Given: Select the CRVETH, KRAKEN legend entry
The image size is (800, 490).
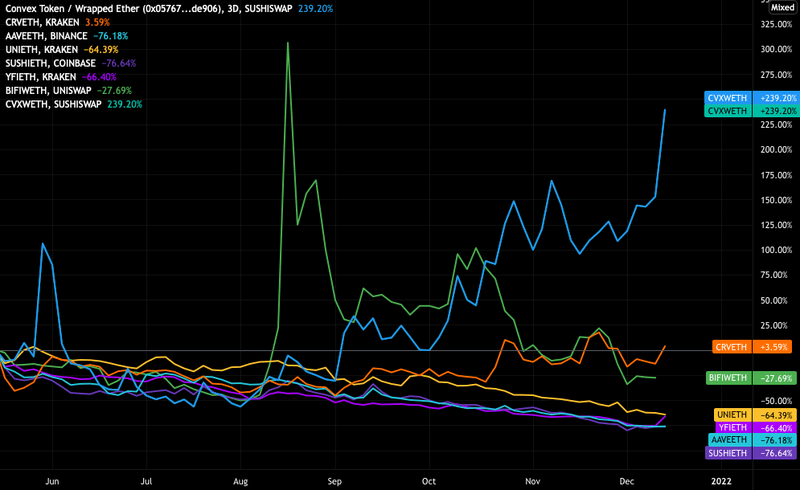Looking at the screenshot, I should click(x=42, y=22).
